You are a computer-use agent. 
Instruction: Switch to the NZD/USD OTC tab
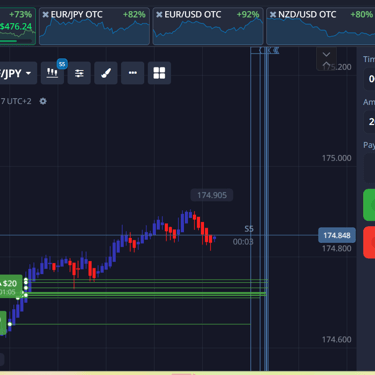[321, 26]
